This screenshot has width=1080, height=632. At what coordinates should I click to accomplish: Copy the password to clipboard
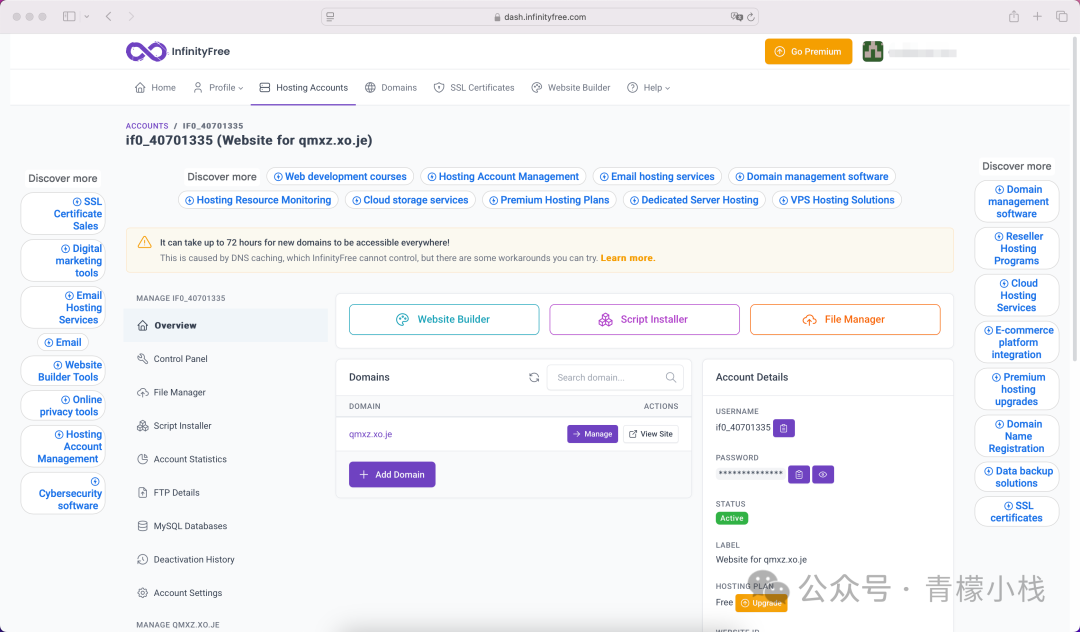pos(798,475)
